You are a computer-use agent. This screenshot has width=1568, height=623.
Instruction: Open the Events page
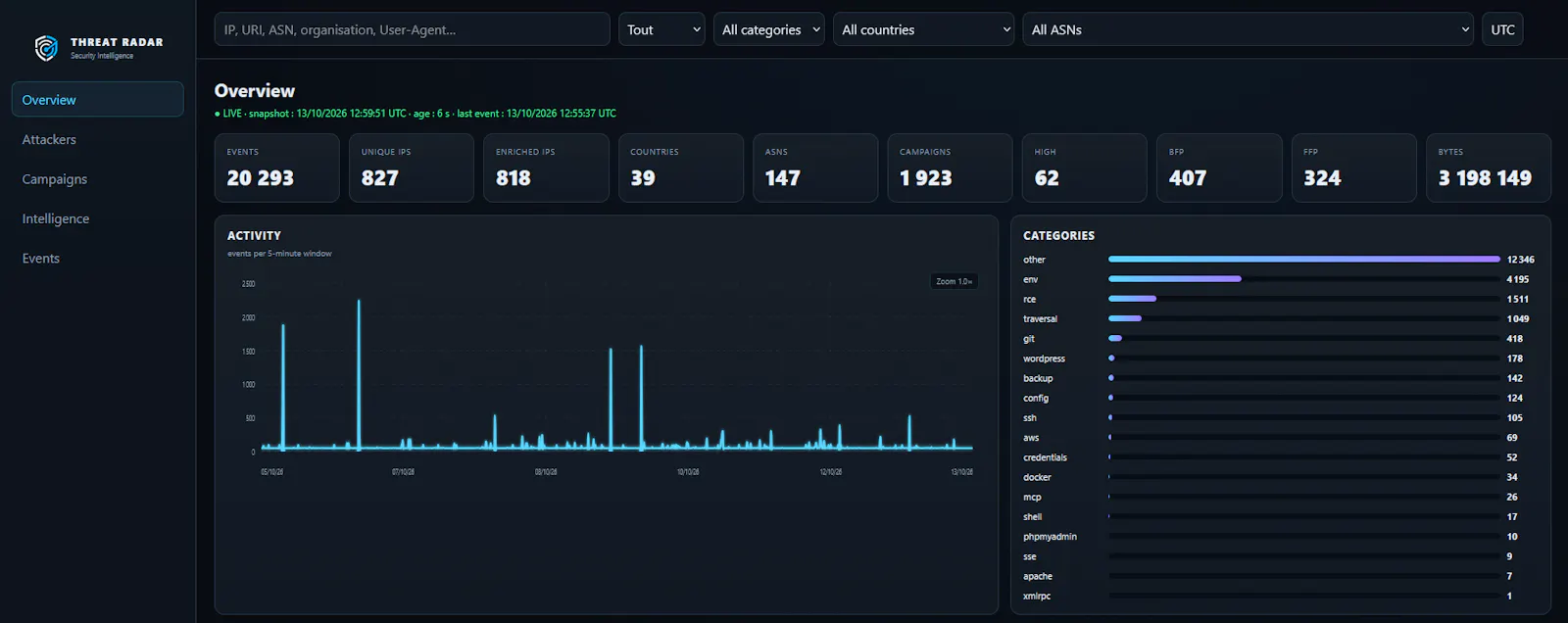pos(41,259)
